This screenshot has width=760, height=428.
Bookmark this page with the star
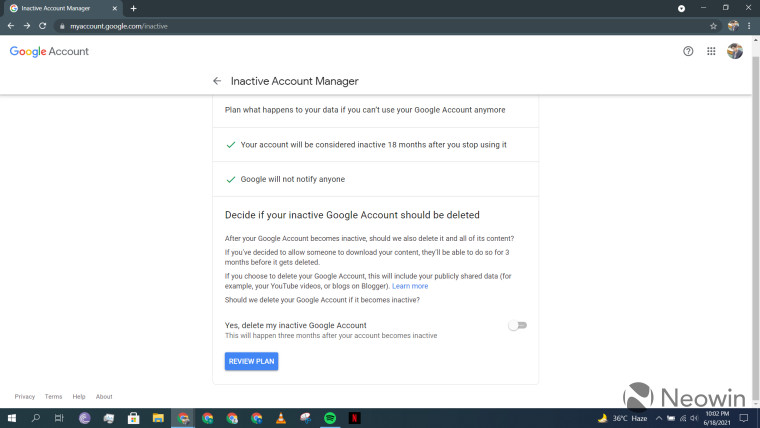(x=713, y=26)
